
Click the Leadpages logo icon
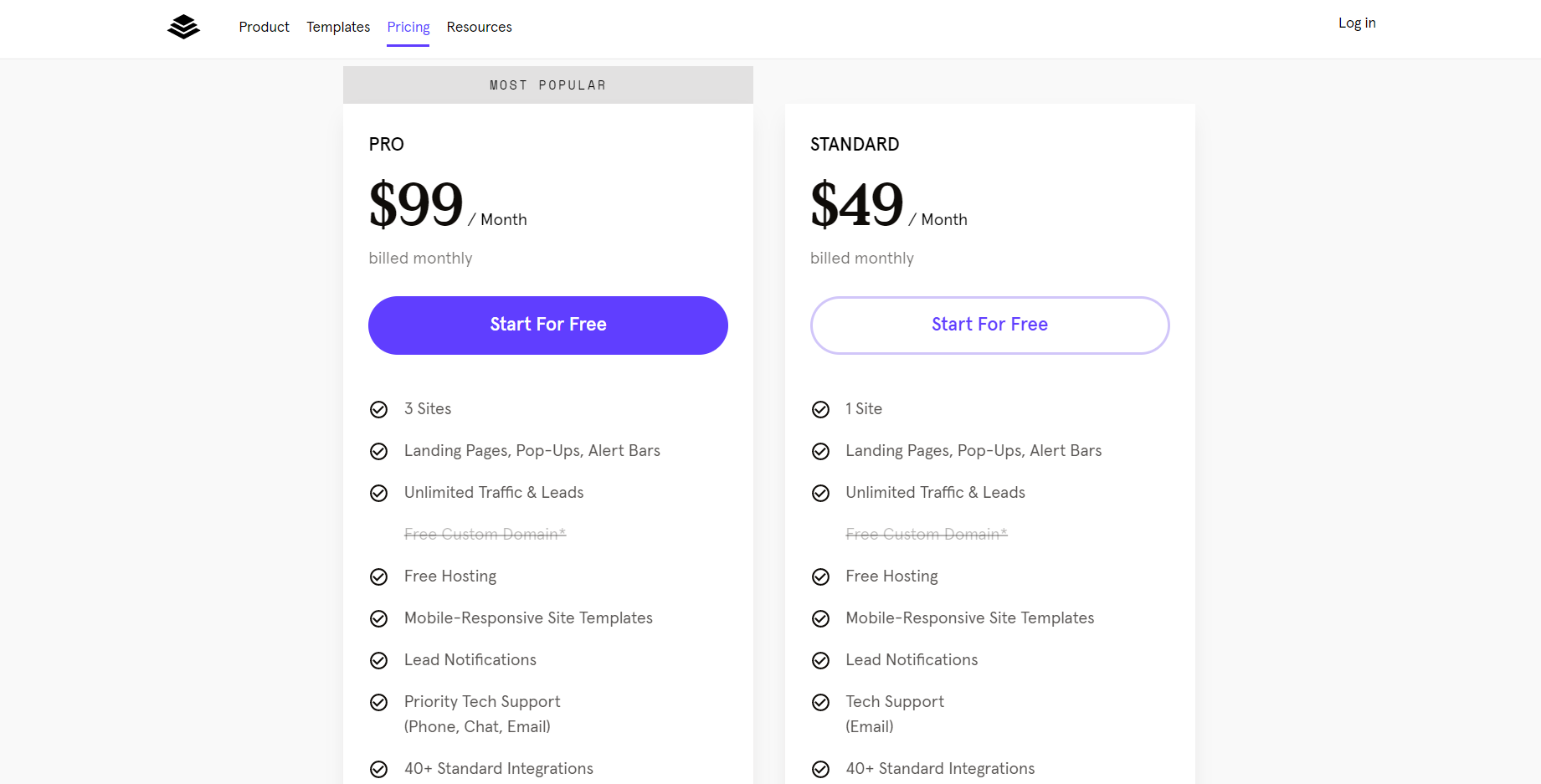(x=182, y=27)
